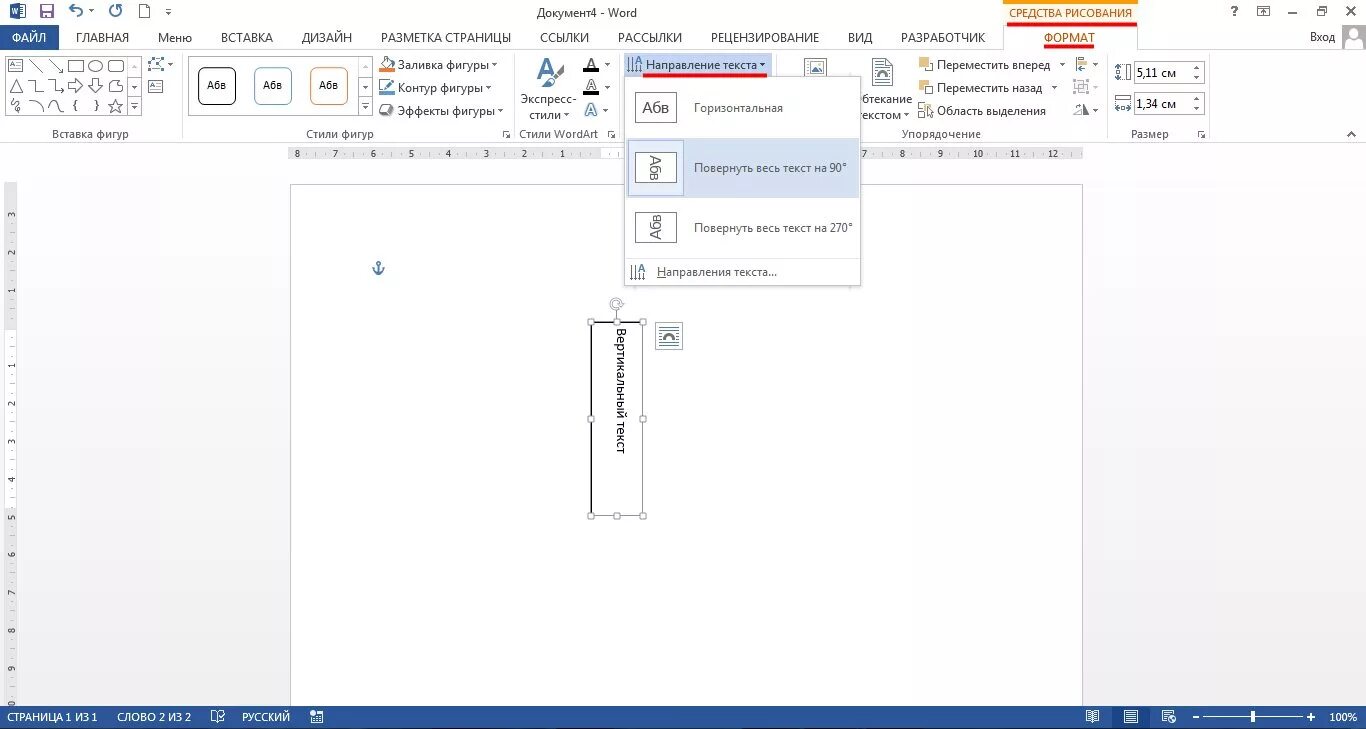Click the rotation handle above text box

(617, 303)
